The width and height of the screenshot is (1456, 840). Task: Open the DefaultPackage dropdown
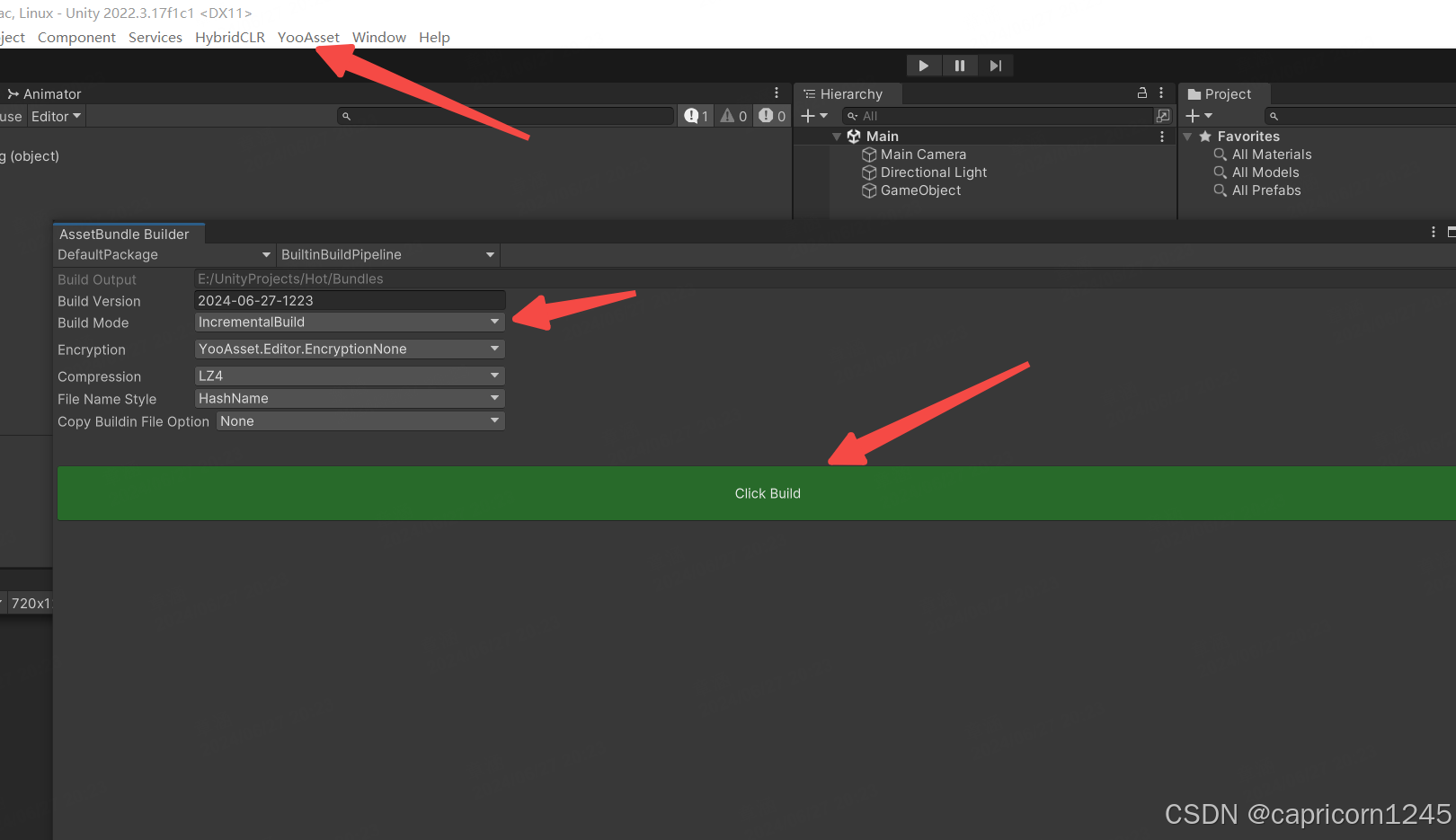click(164, 255)
